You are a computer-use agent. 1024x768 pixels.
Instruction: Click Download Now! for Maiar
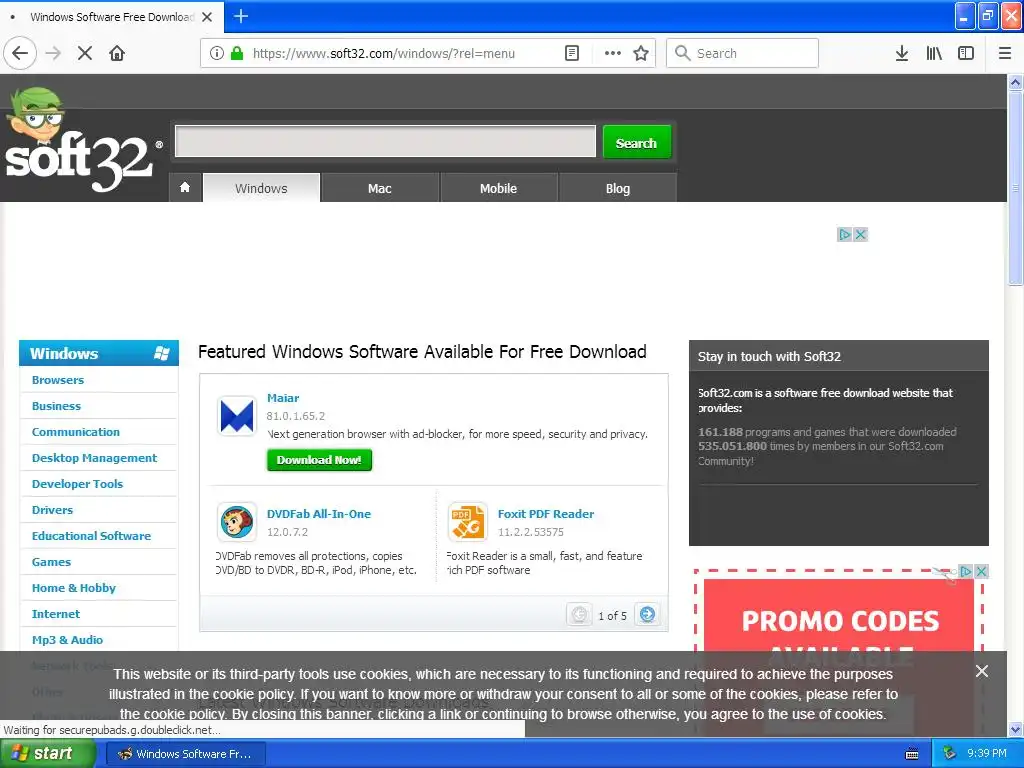click(x=319, y=460)
